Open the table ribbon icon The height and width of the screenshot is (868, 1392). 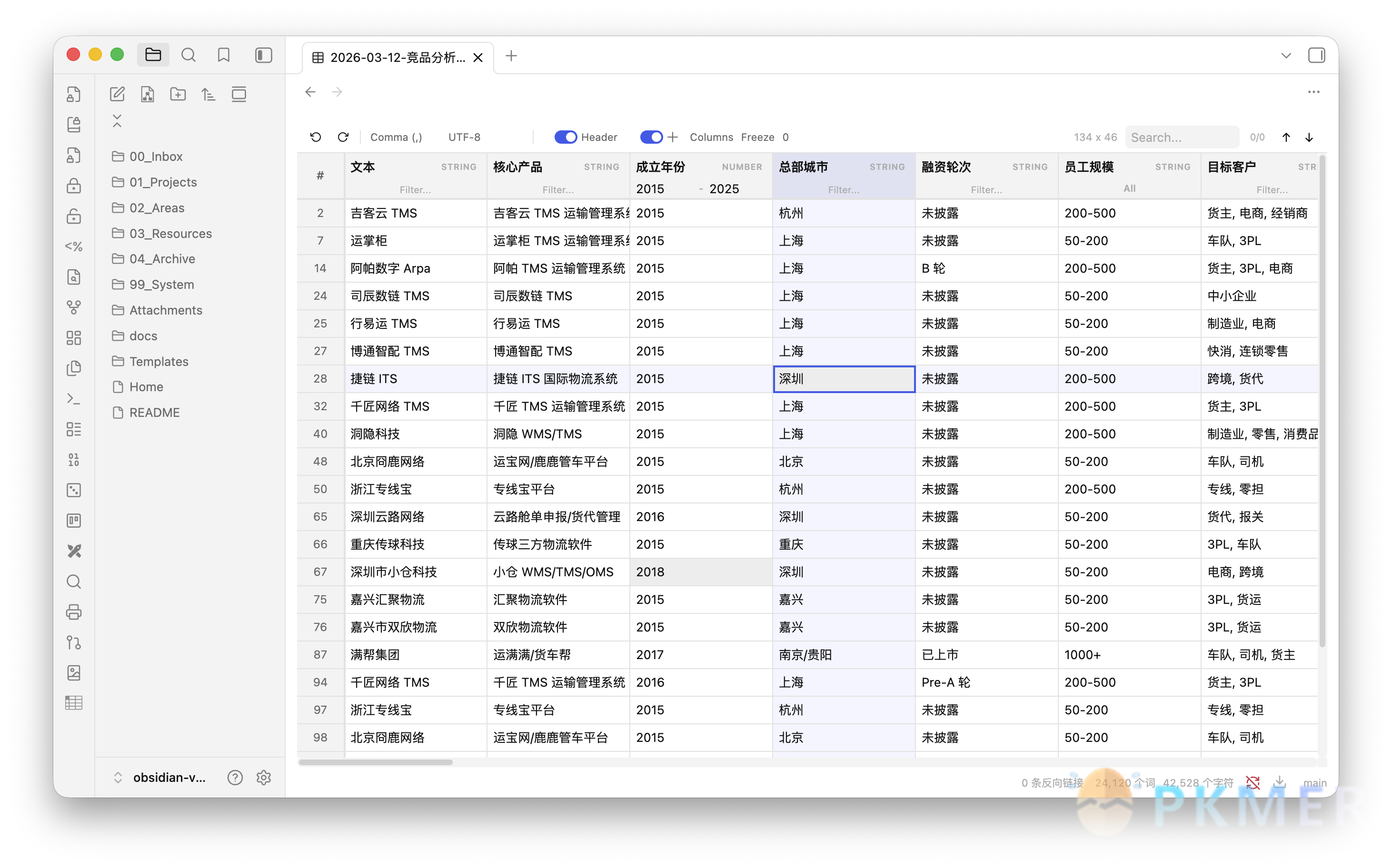point(74,703)
